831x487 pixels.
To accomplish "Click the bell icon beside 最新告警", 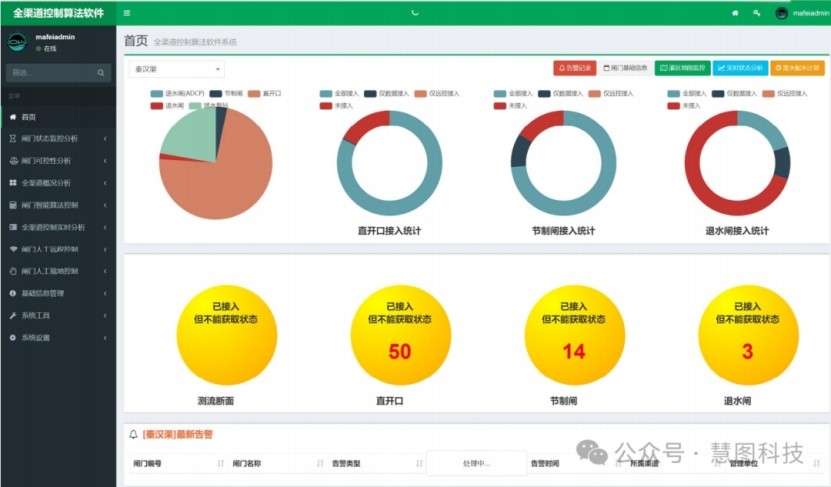I will click(134, 435).
